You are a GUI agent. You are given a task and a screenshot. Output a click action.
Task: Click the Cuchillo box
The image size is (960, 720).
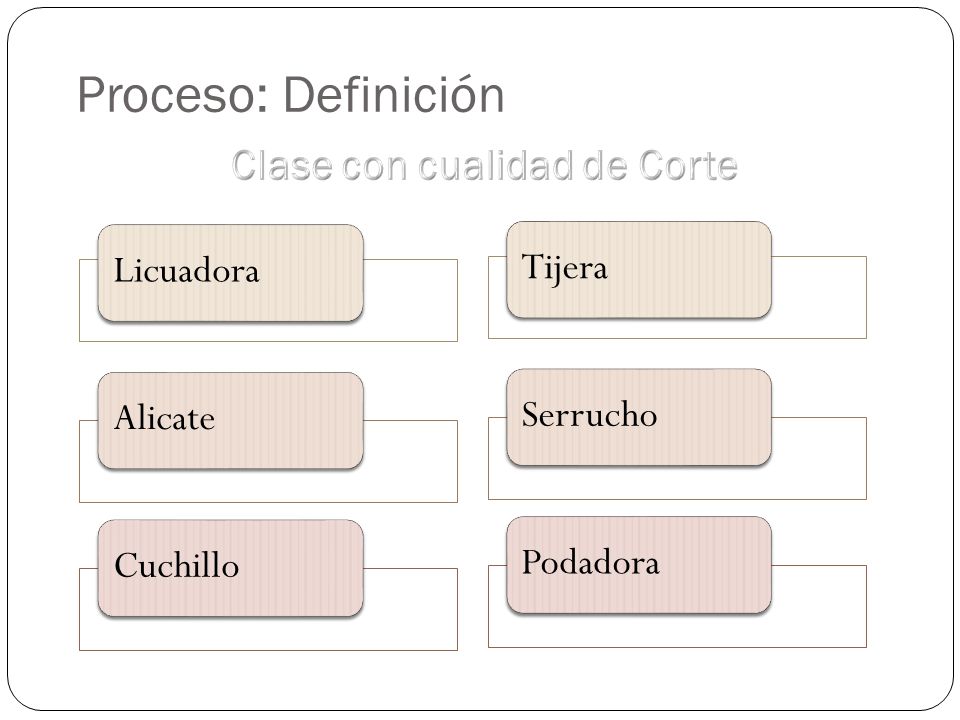click(x=231, y=568)
